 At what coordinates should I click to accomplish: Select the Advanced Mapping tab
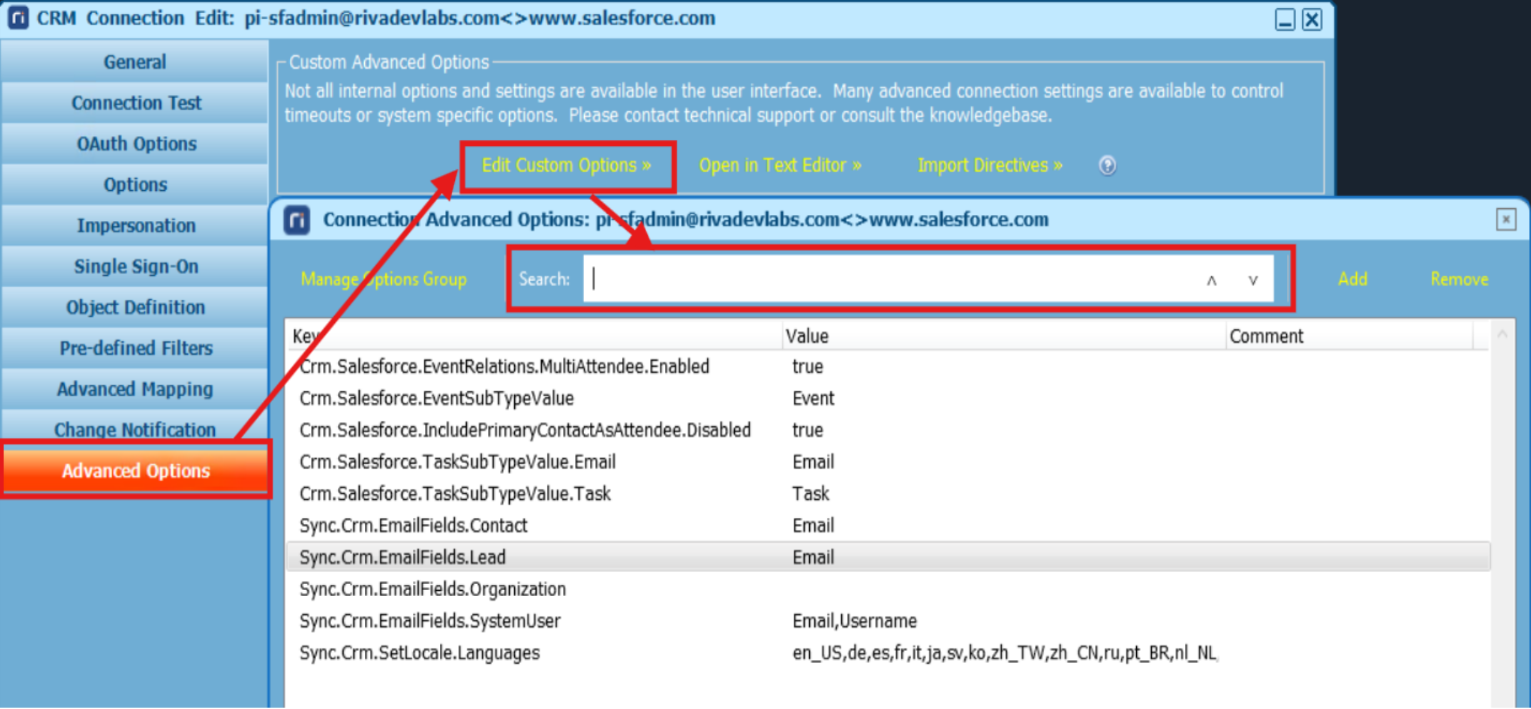[135, 390]
